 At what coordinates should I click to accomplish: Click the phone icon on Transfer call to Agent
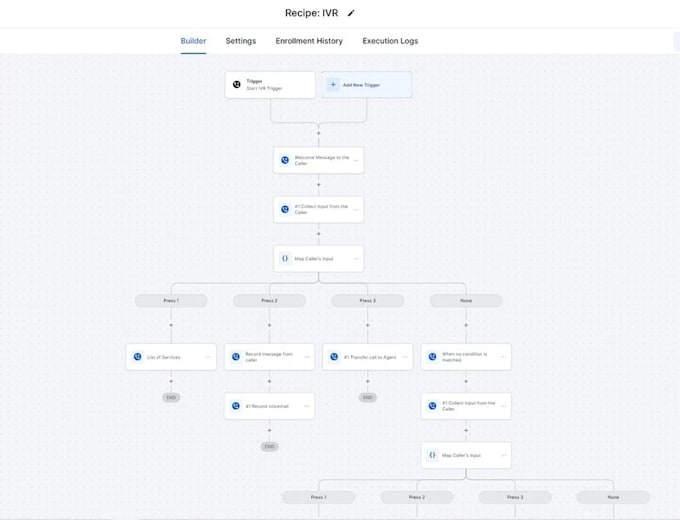point(334,357)
